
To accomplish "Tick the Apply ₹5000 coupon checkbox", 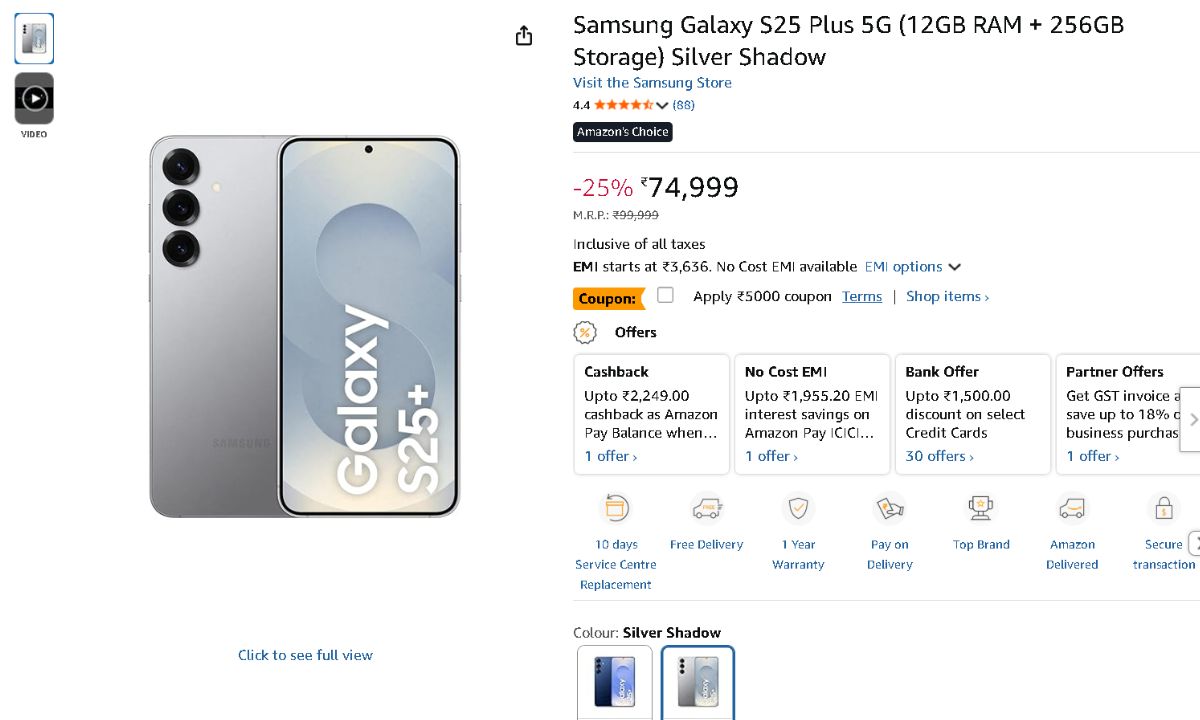I will [x=666, y=295].
